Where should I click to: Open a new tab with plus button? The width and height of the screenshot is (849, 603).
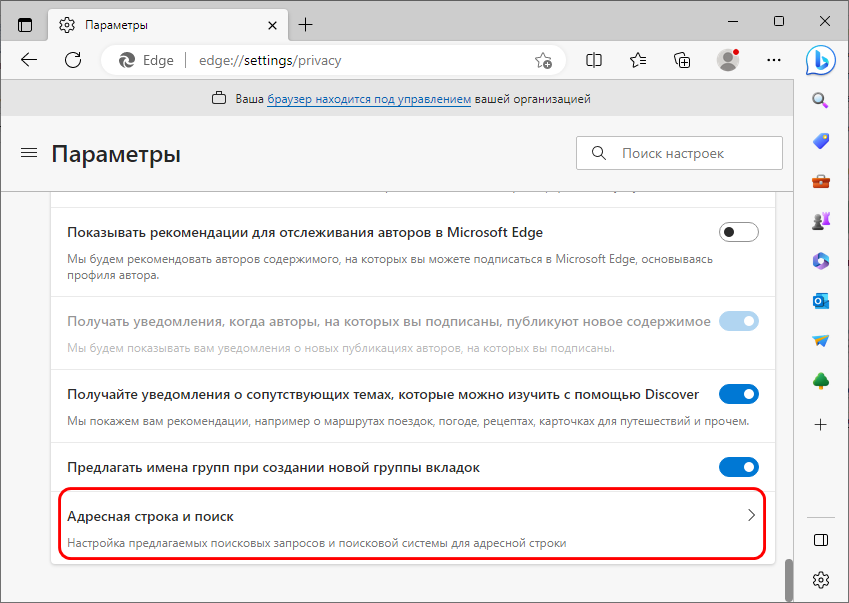(305, 24)
